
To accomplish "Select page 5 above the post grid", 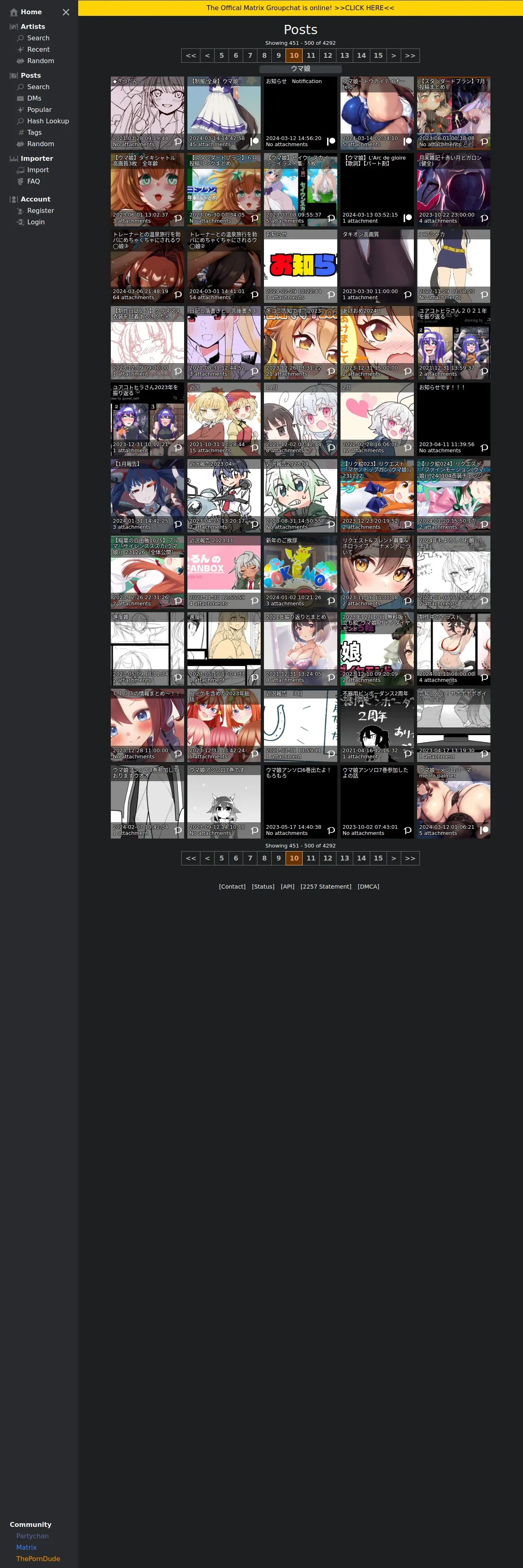I will [222, 55].
